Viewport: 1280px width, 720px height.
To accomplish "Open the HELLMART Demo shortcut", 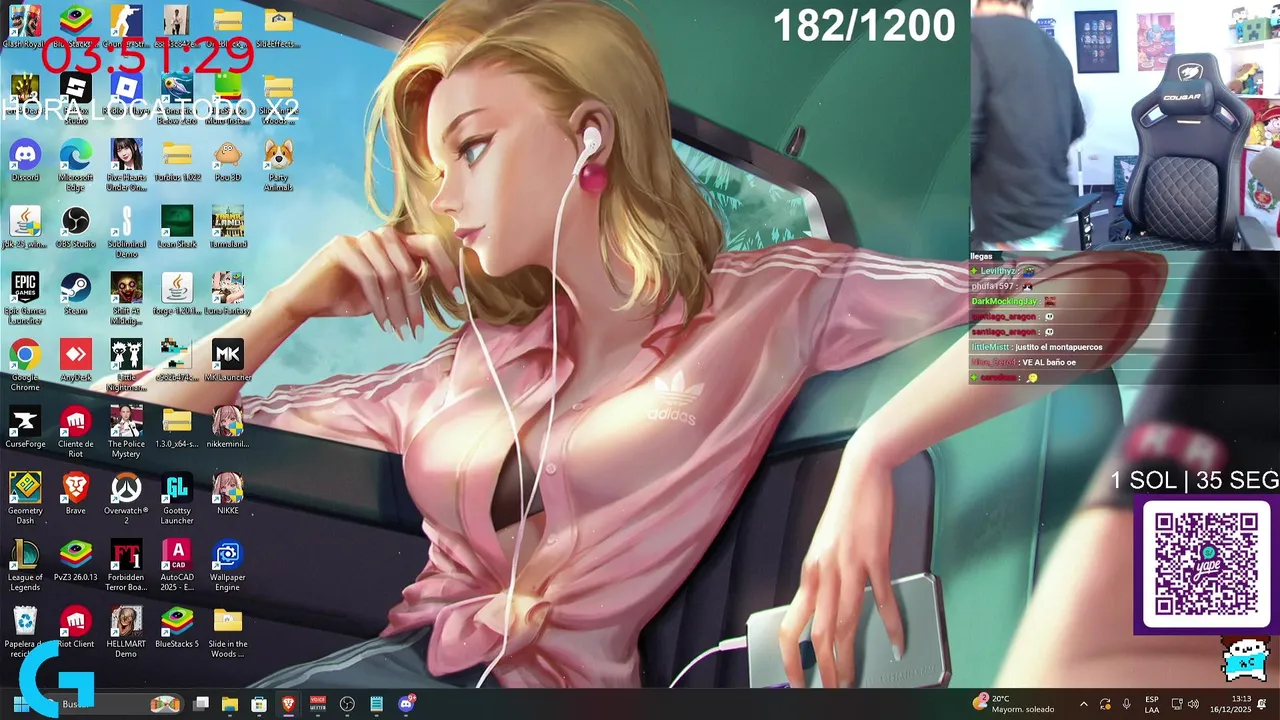I will click(x=126, y=632).
